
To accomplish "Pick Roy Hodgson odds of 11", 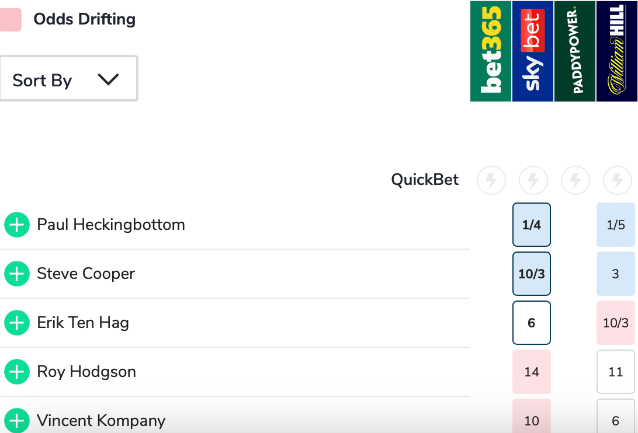I will (616, 372).
